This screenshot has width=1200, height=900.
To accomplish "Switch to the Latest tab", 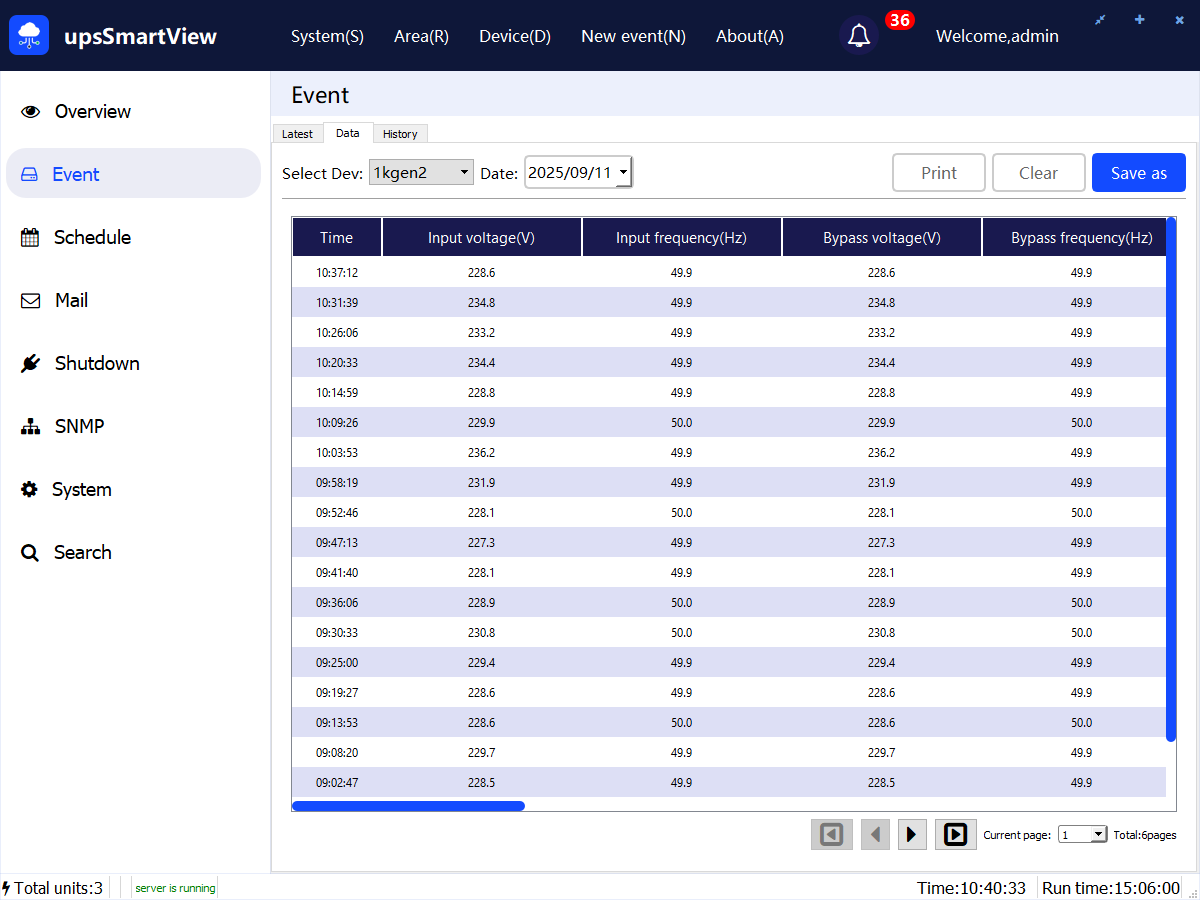I will pyautogui.click(x=297, y=134).
